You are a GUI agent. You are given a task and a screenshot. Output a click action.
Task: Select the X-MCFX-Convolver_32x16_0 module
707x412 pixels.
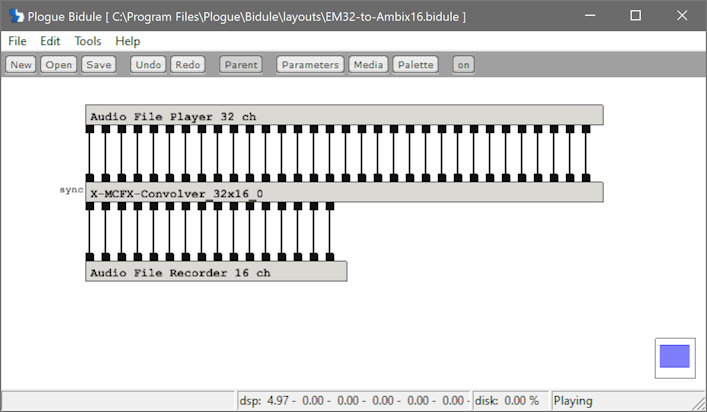coord(344,192)
